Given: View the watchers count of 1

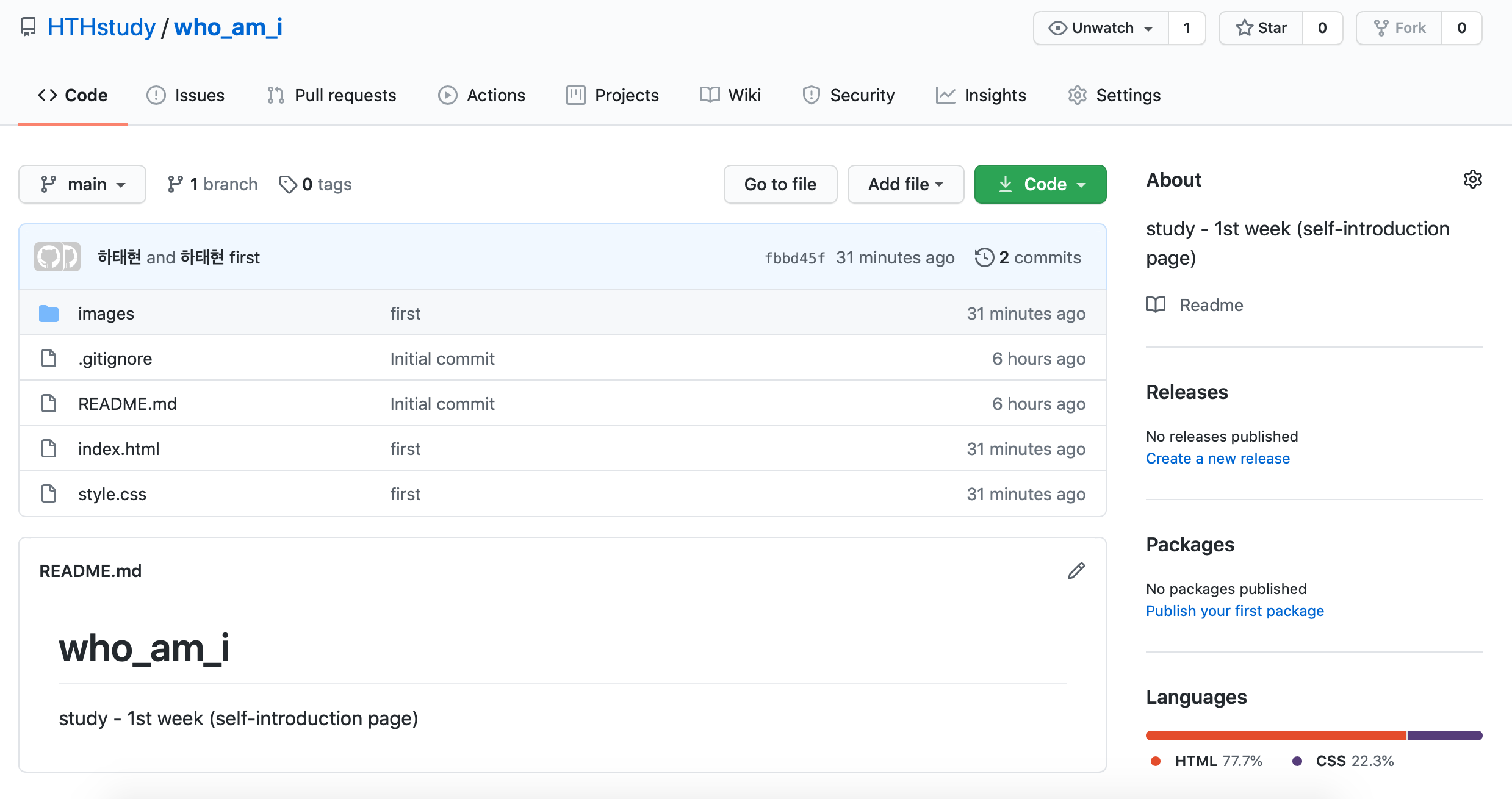Looking at the screenshot, I should tap(1187, 28).
